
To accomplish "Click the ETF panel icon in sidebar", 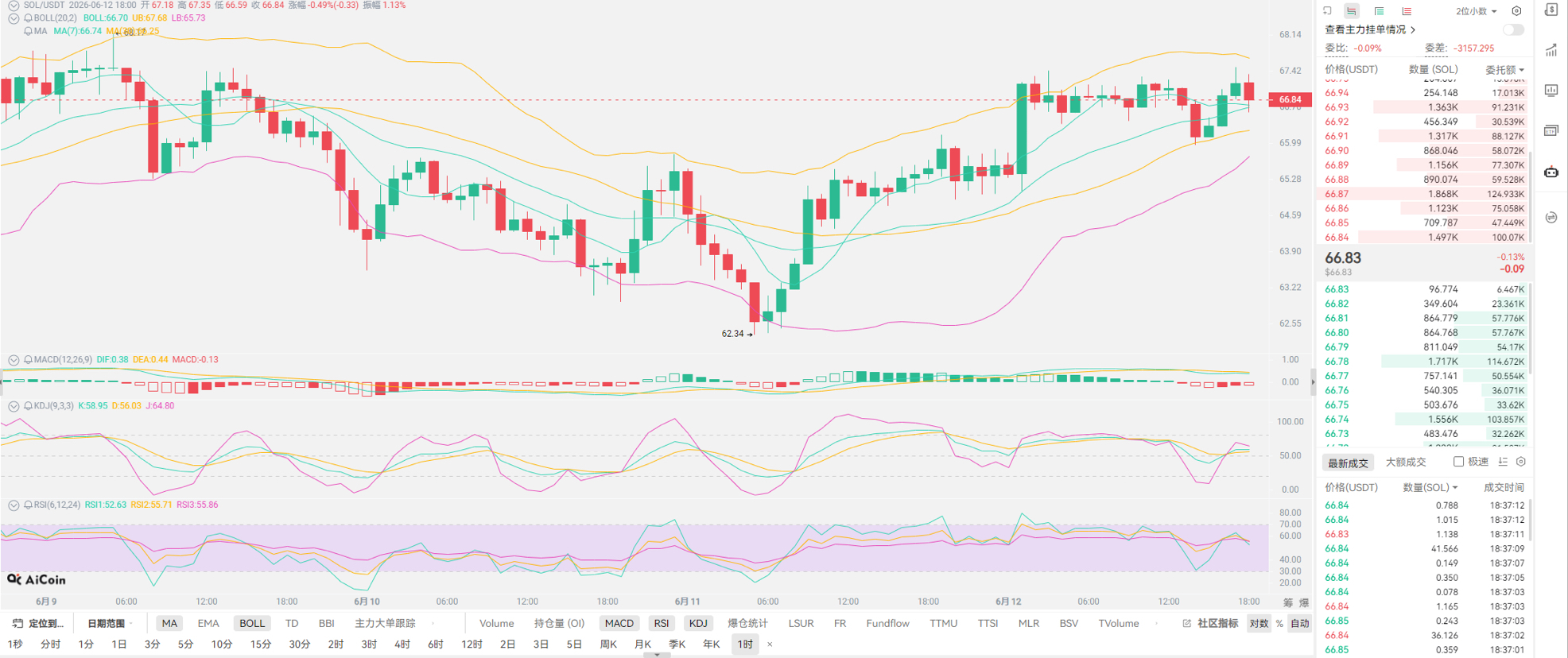I will point(1551,130).
